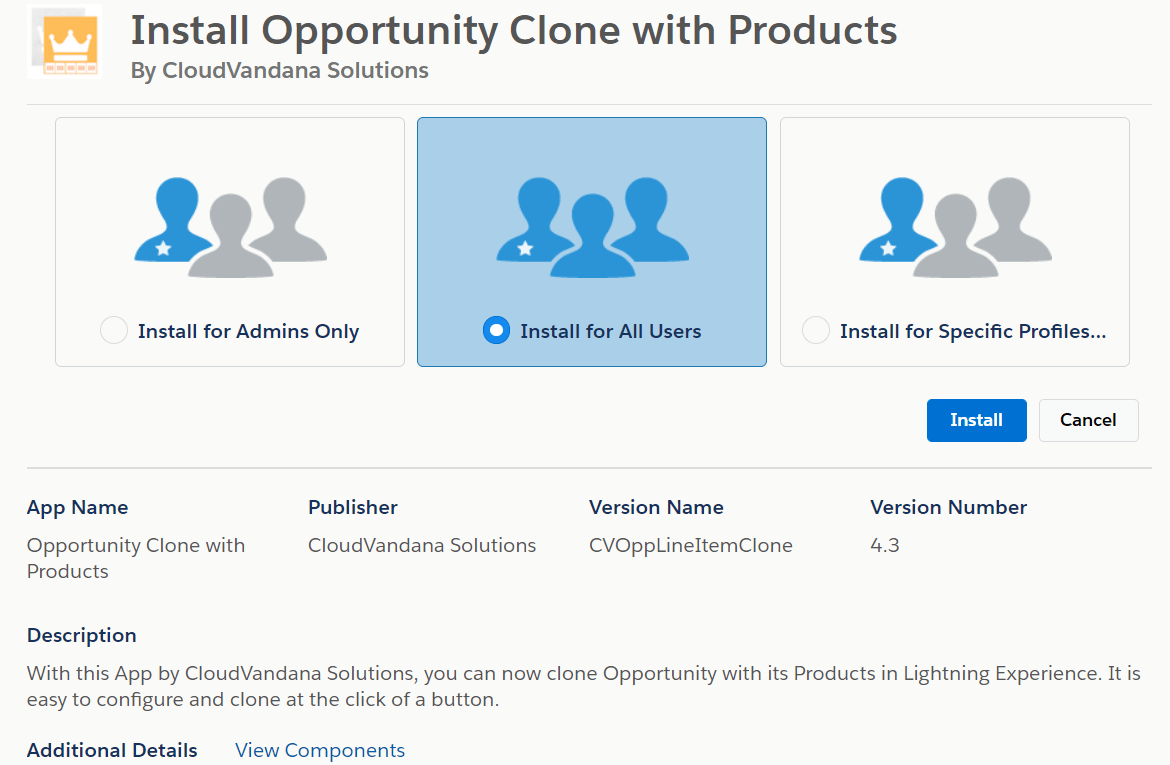Viewport: 1170px width, 765px height.
Task: Click the Version Name heading
Action: tap(657, 508)
